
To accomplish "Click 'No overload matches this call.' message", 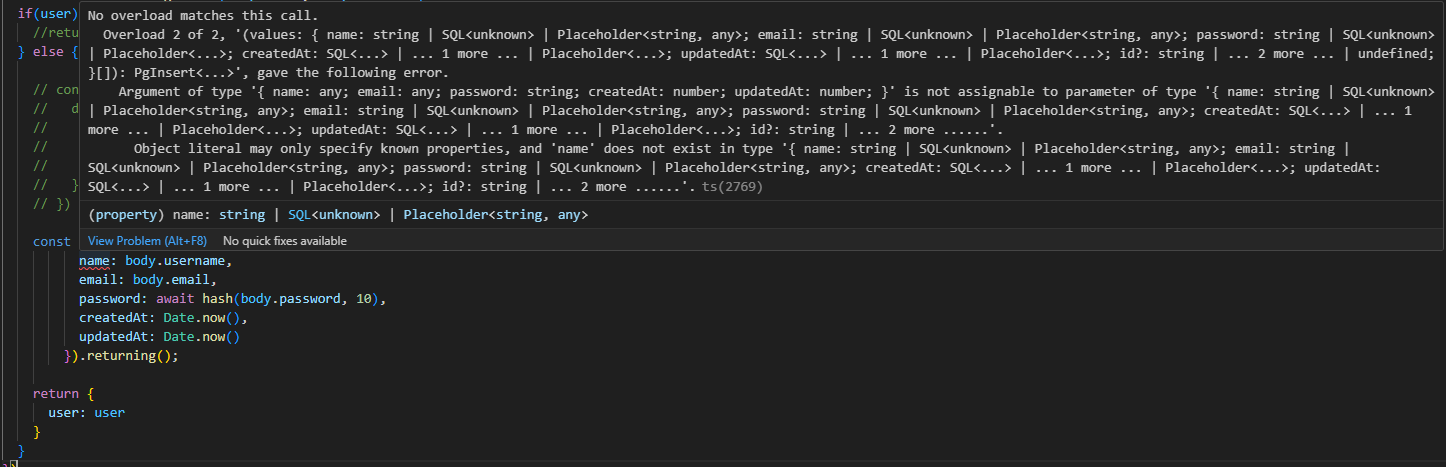I will (x=203, y=16).
